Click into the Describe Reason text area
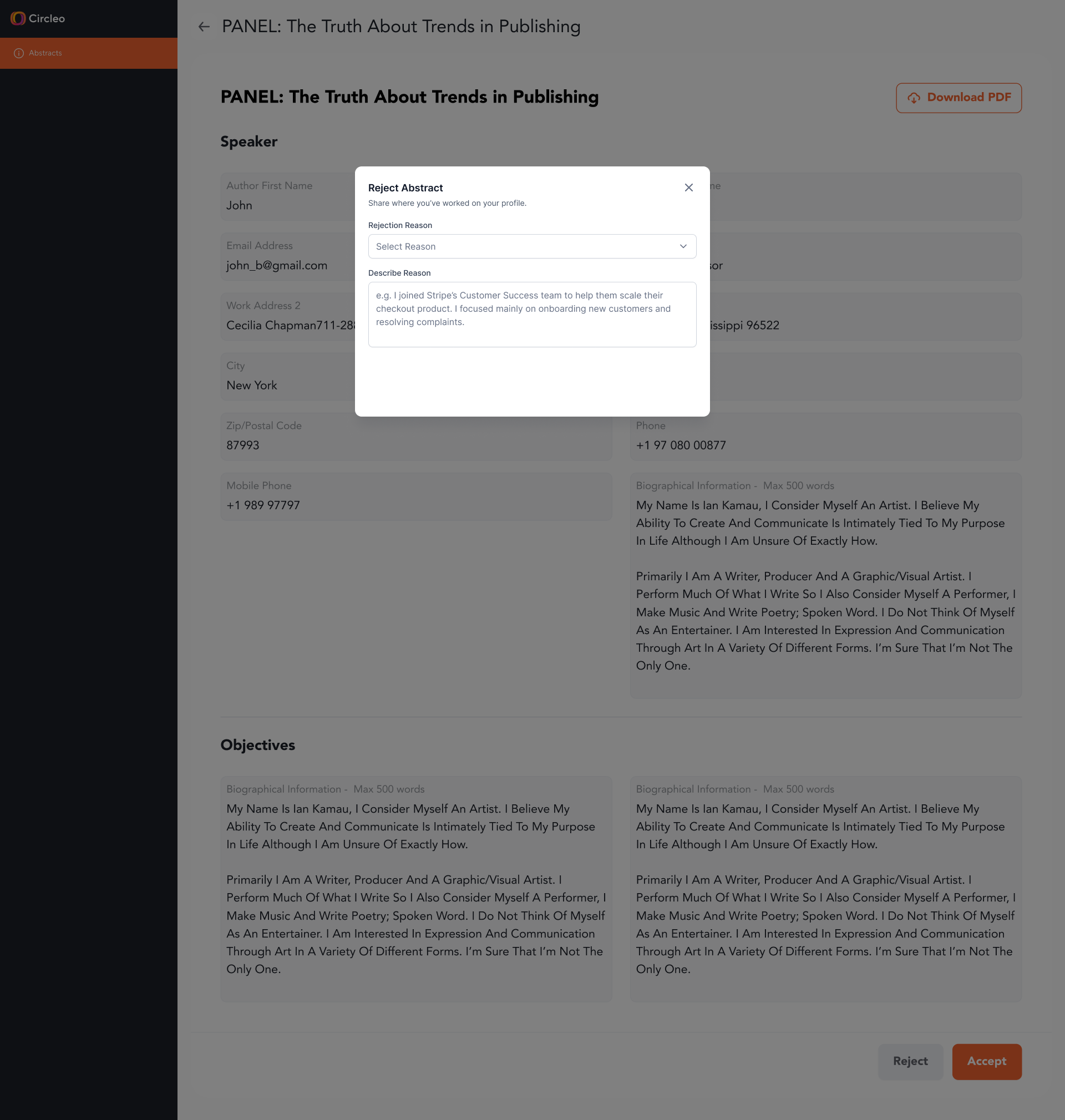Viewport: 1065px width, 1120px height. (x=531, y=315)
